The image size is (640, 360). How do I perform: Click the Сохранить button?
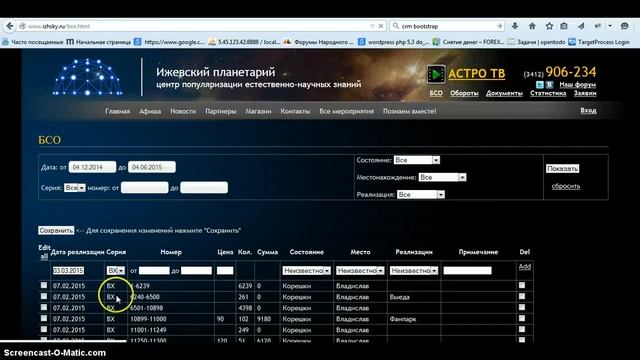point(56,230)
